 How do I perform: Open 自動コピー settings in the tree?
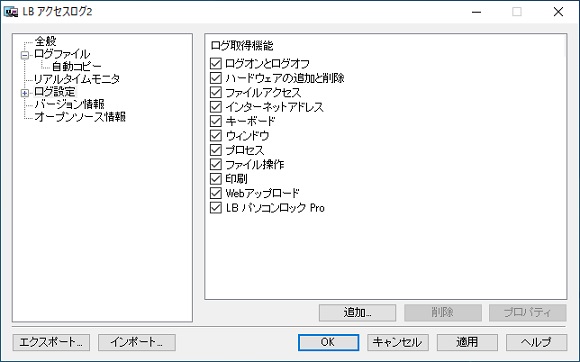[77, 67]
